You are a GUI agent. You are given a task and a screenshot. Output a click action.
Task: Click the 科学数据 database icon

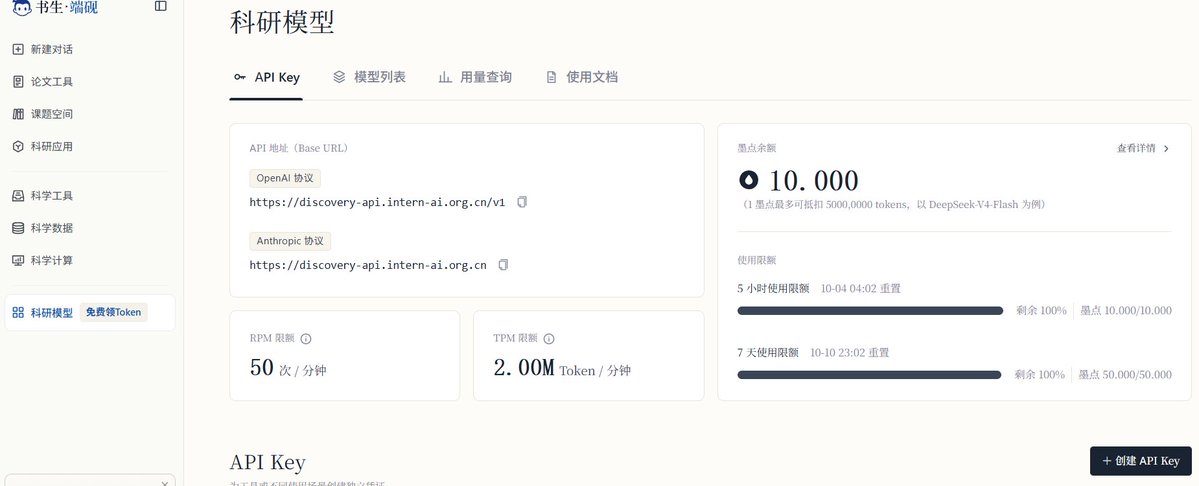click(18, 228)
